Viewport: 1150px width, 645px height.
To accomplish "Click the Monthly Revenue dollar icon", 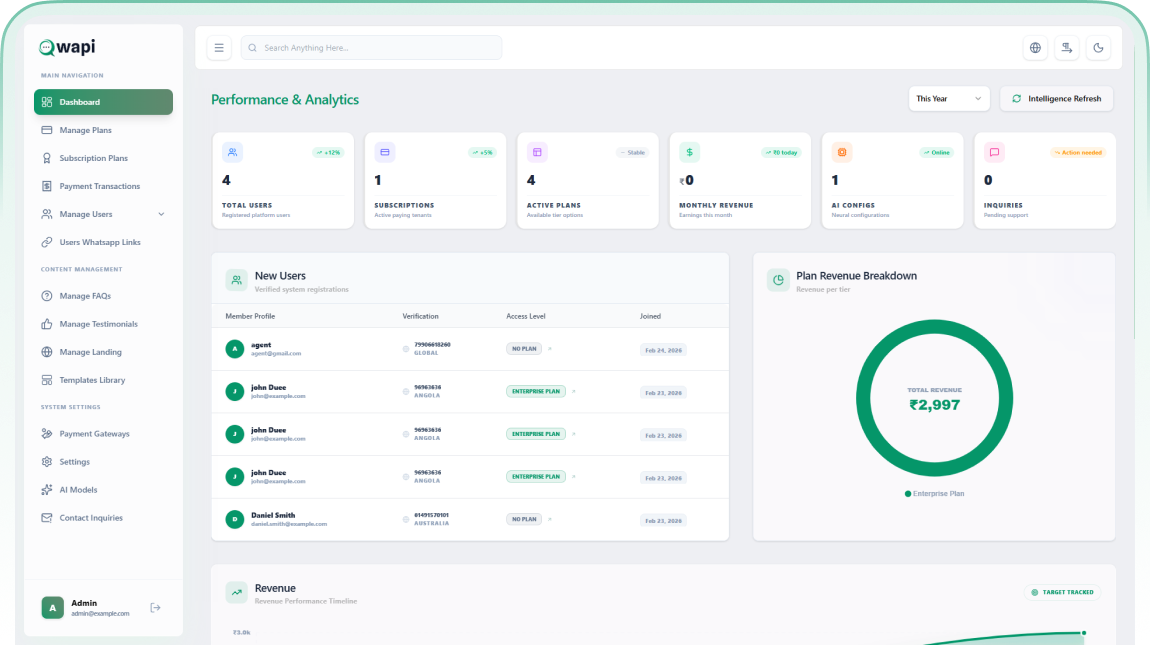I will (x=689, y=152).
